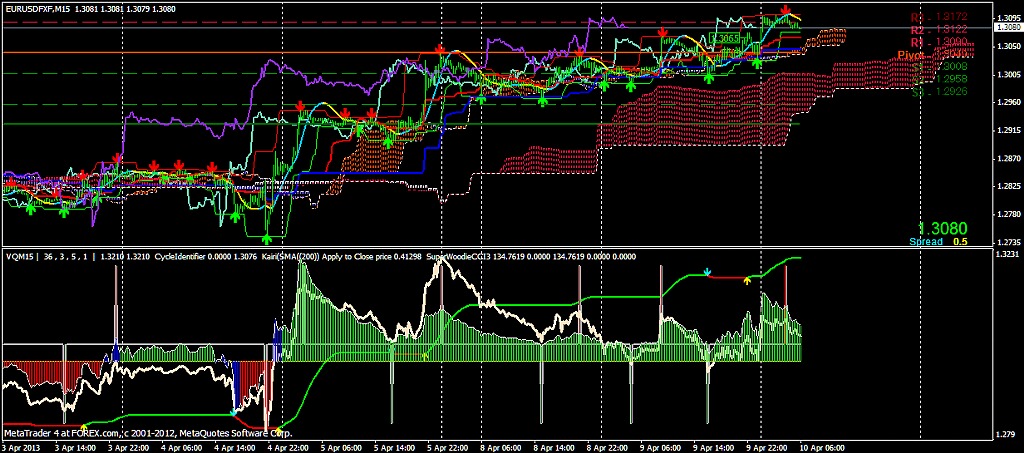Click the lowest green buy arrow on the chart

pos(267,239)
